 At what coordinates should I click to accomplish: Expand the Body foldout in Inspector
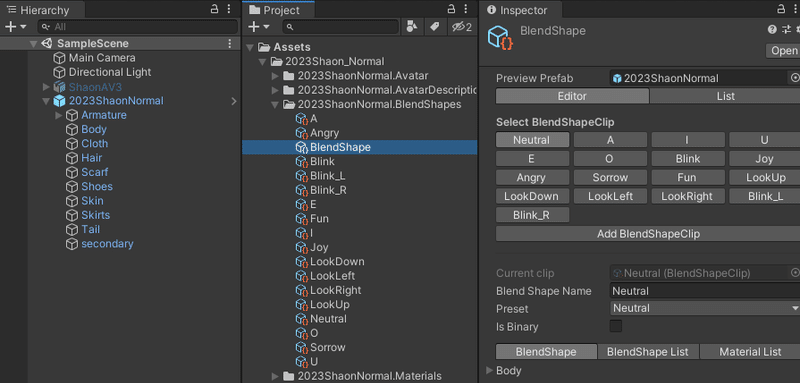(x=490, y=371)
